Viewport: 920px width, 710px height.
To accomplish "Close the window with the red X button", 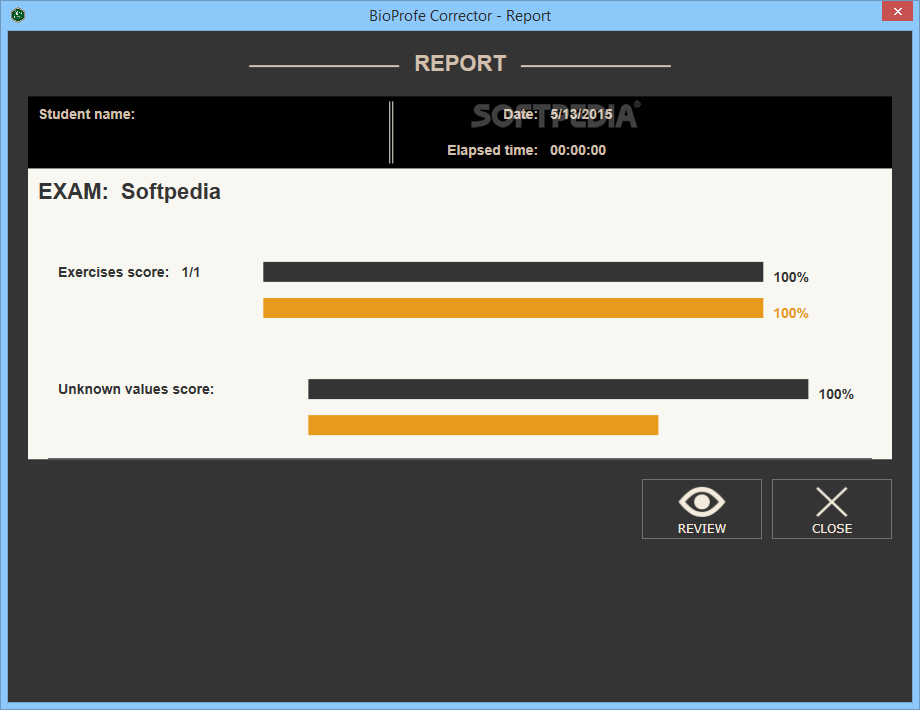I will [897, 11].
